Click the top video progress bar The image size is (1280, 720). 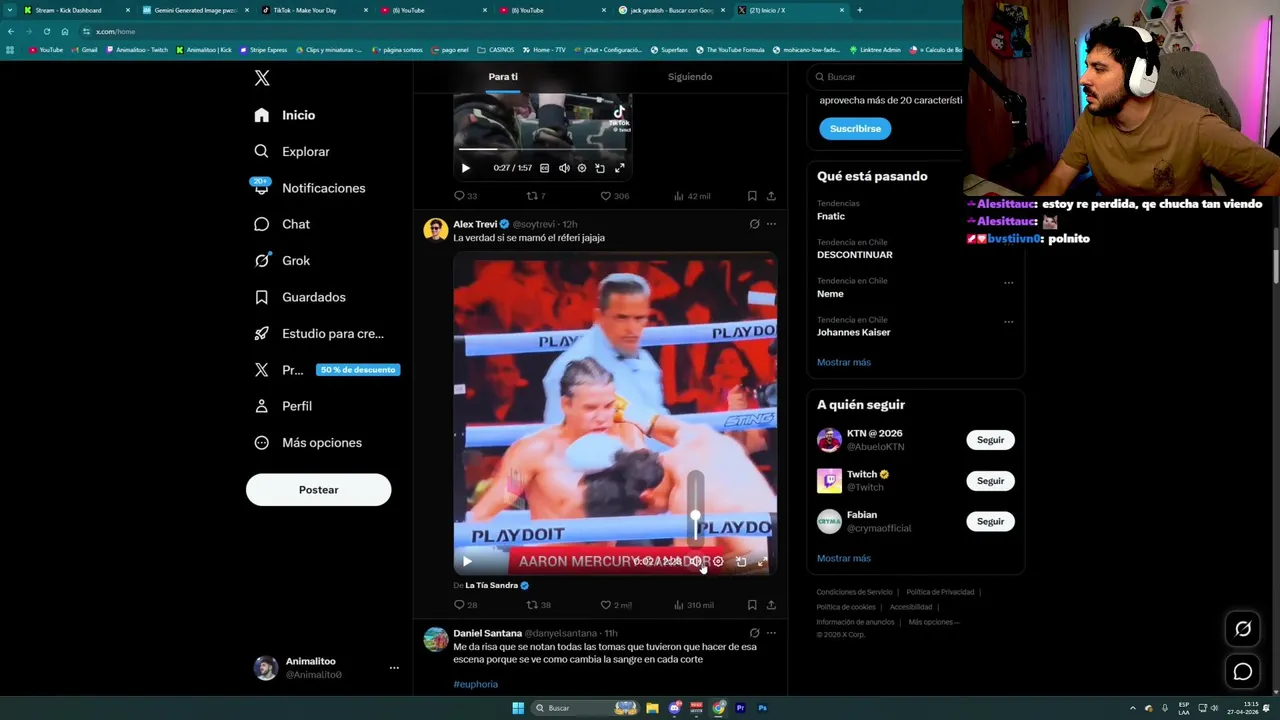(542, 150)
